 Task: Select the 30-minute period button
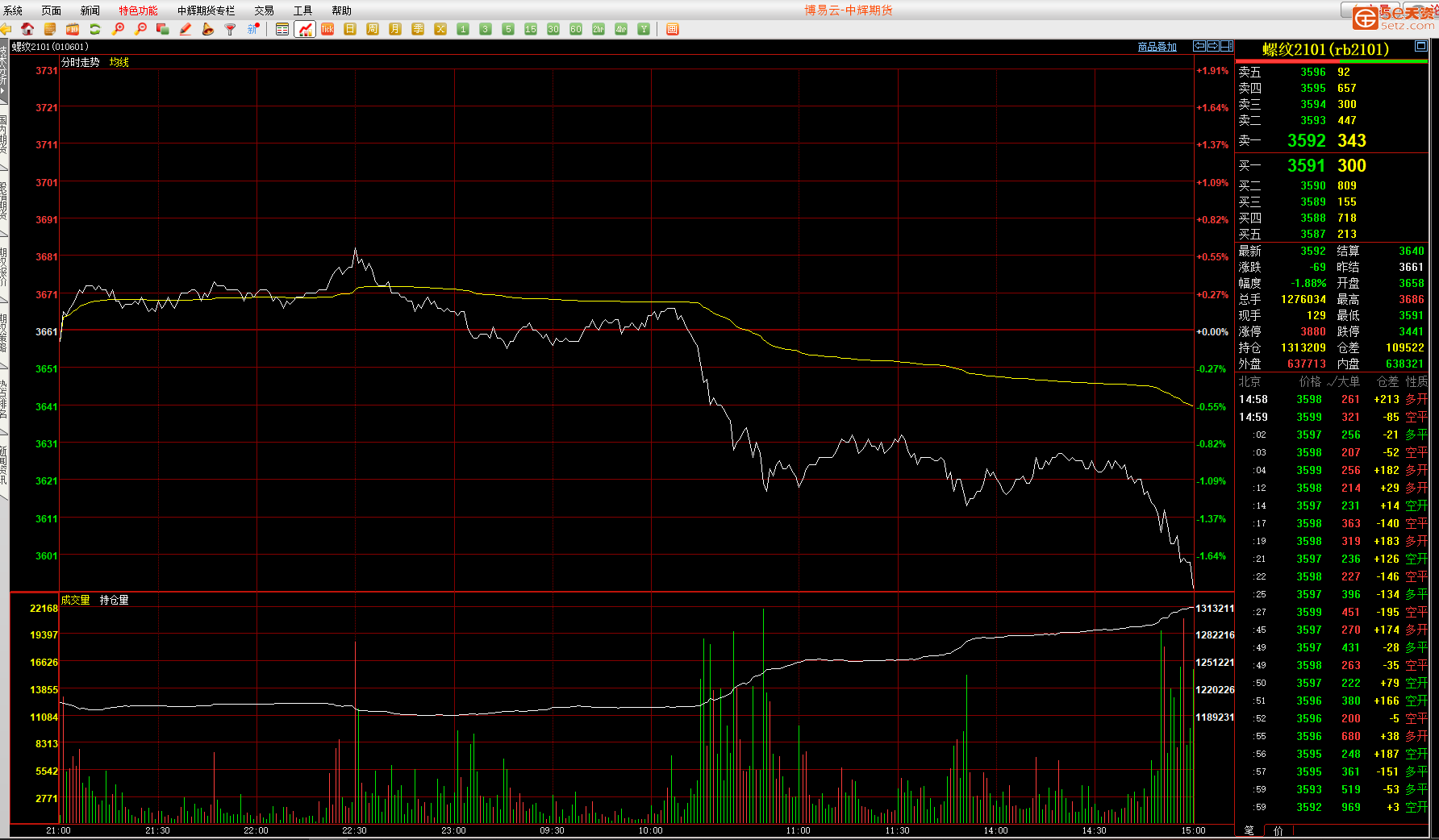pos(553,29)
